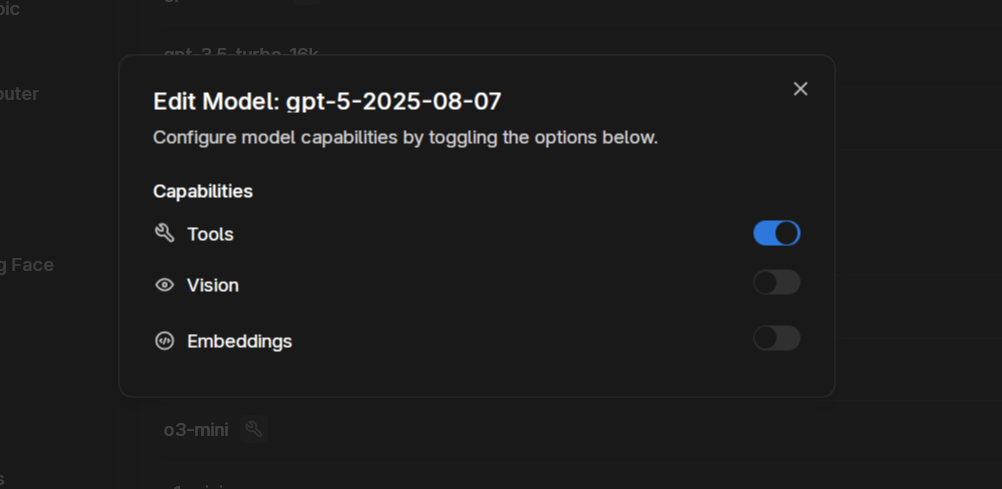Click the Edit Model dialog title
This screenshot has height=489, width=1002.
(x=216, y=101)
